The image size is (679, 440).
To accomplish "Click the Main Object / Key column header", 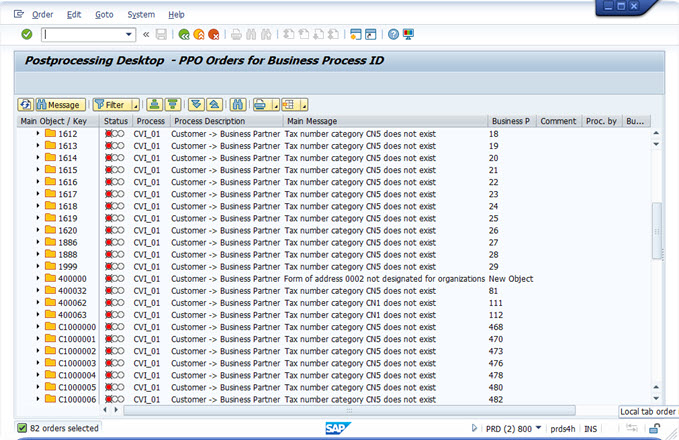I will (58, 121).
